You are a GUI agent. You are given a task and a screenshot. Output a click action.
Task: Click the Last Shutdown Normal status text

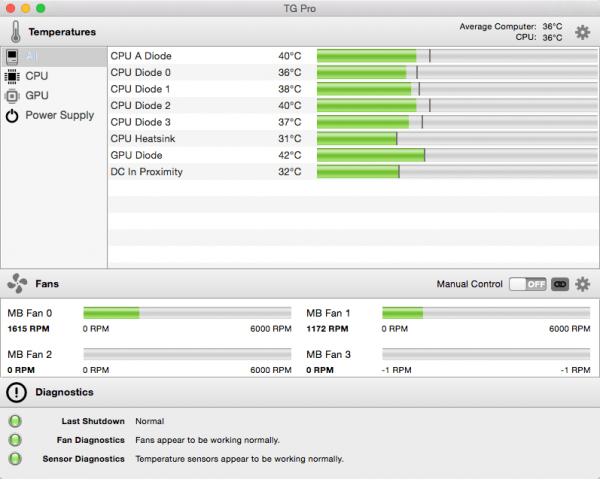point(150,421)
